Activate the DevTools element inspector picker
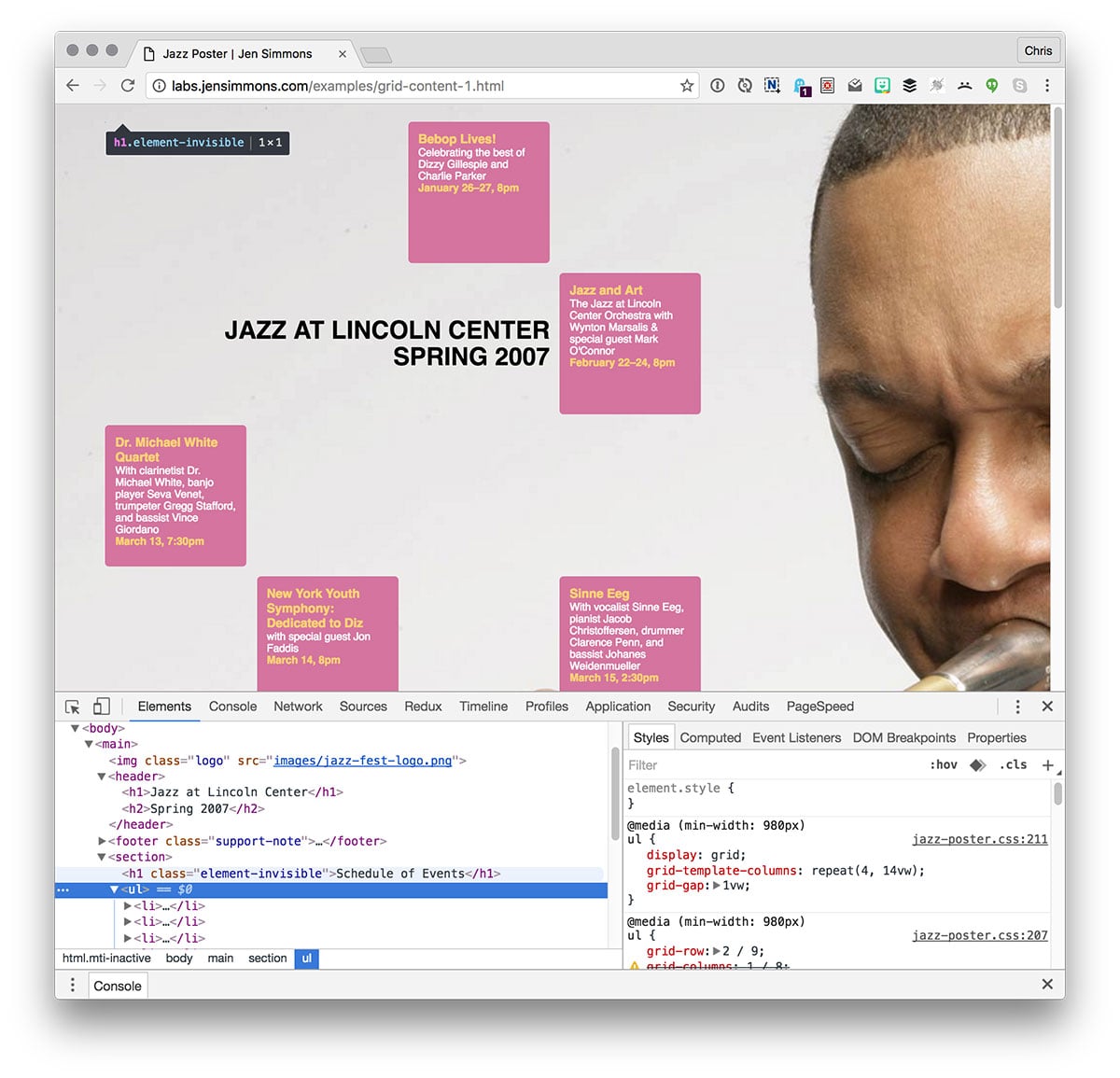 73,707
